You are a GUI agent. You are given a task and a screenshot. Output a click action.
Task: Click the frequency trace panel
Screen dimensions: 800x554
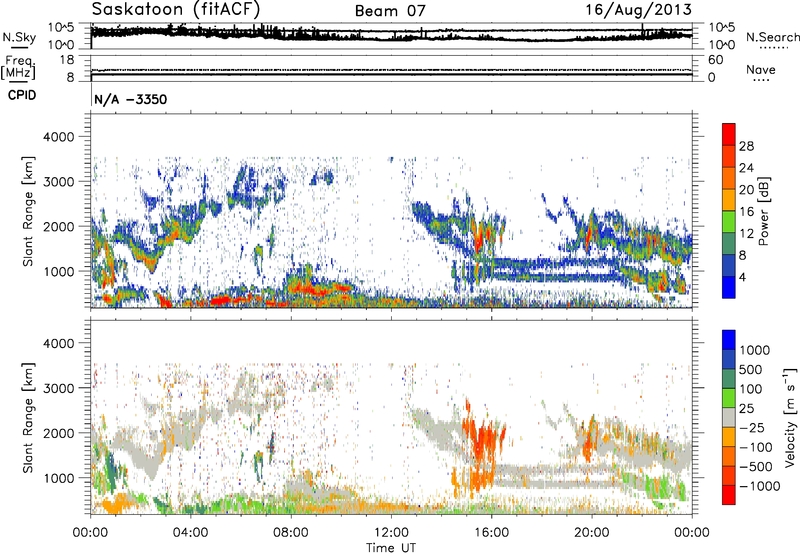(391, 68)
